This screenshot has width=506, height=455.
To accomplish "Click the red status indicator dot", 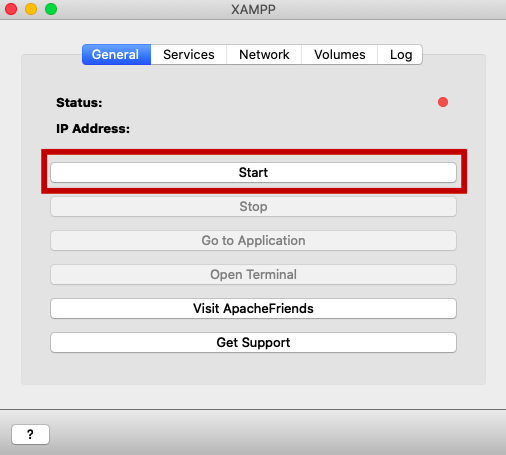I will pos(443,102).
